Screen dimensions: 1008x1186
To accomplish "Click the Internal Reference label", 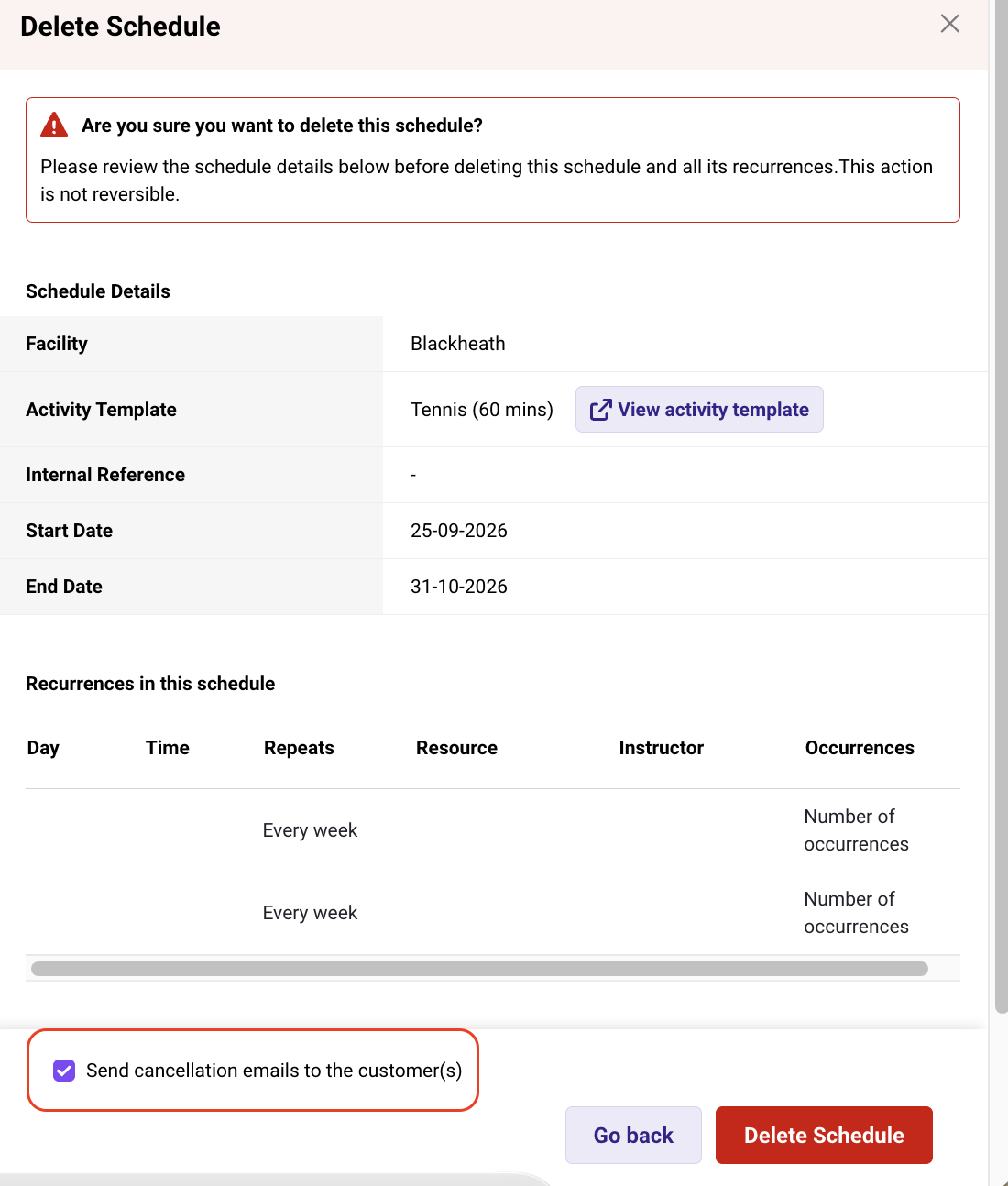I will pyautogui.click(x=105, y=475).
